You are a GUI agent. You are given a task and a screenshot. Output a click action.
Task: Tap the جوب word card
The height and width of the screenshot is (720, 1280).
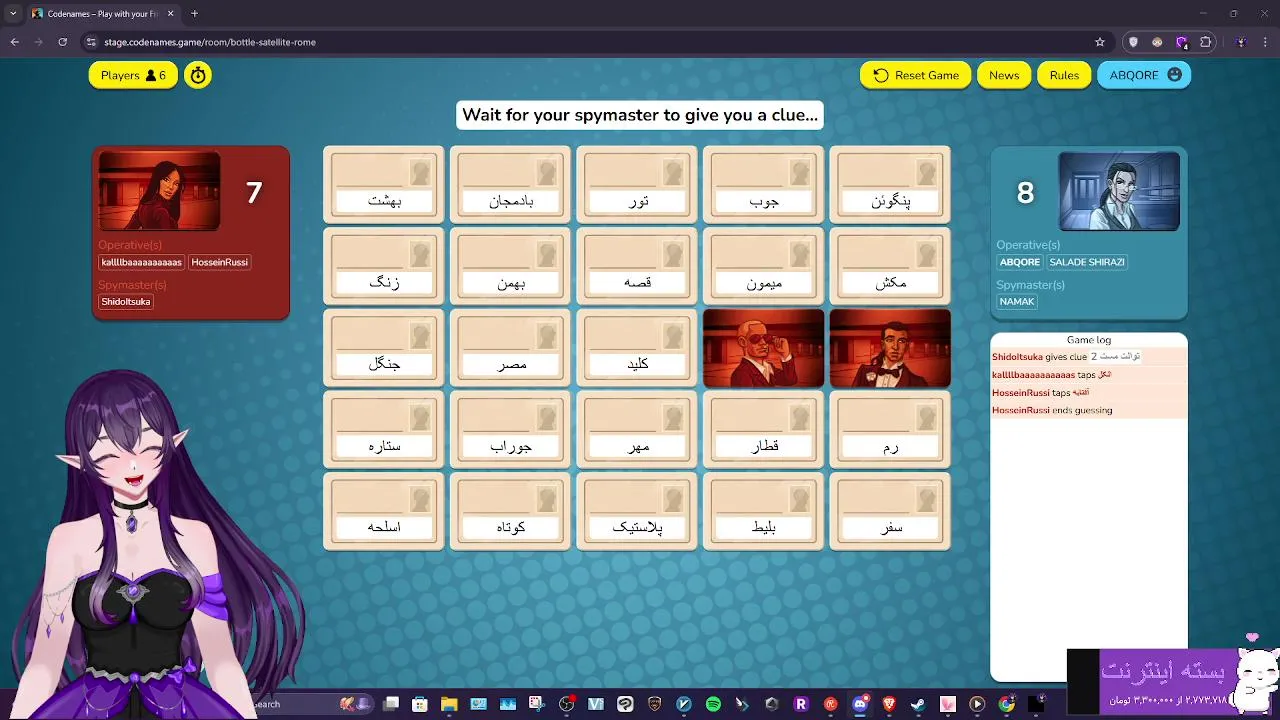pos(764,185)
